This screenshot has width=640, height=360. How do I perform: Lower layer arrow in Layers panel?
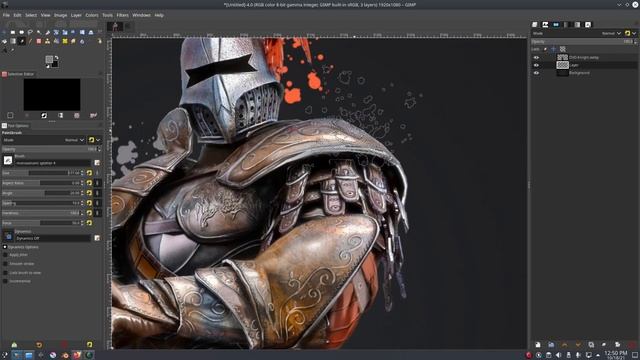pos(578,344)
